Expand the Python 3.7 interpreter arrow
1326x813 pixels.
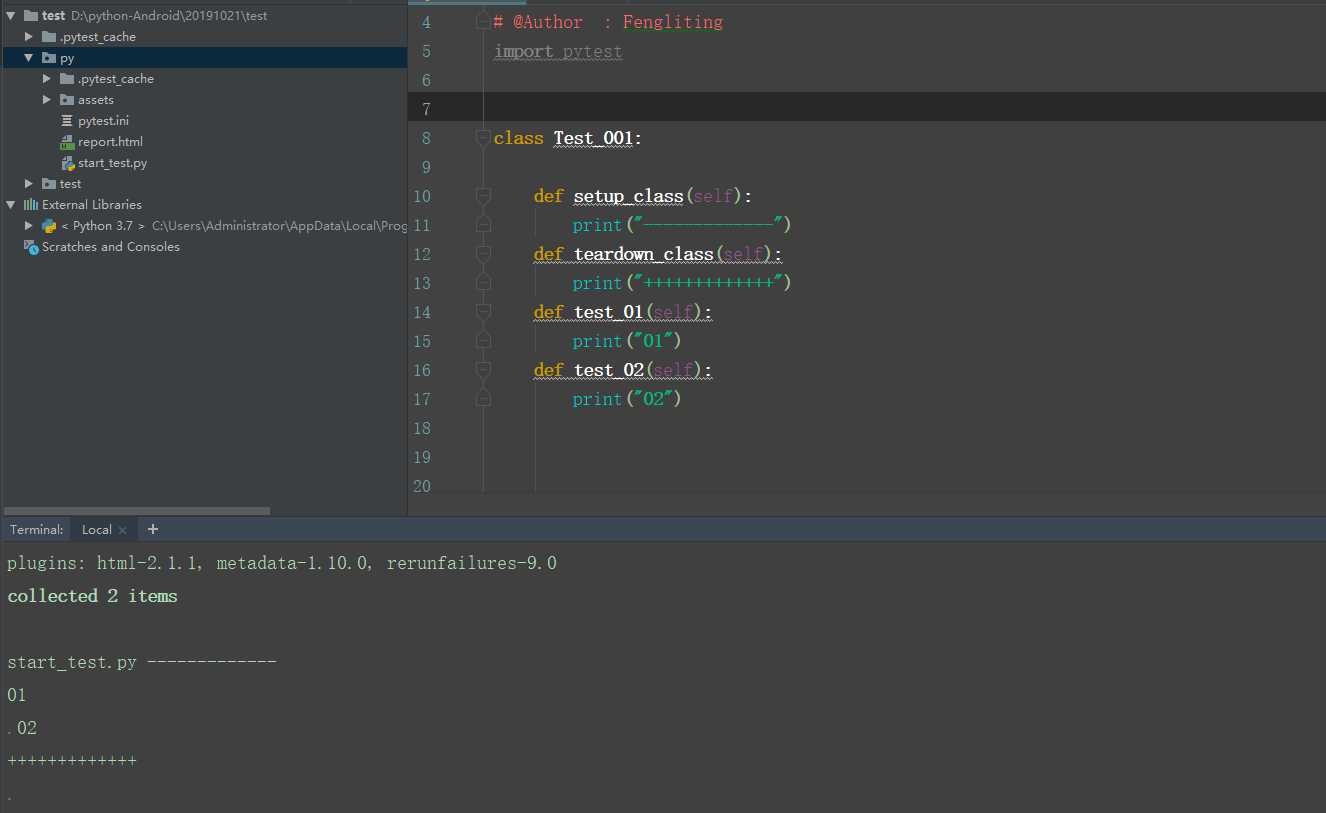29,225
